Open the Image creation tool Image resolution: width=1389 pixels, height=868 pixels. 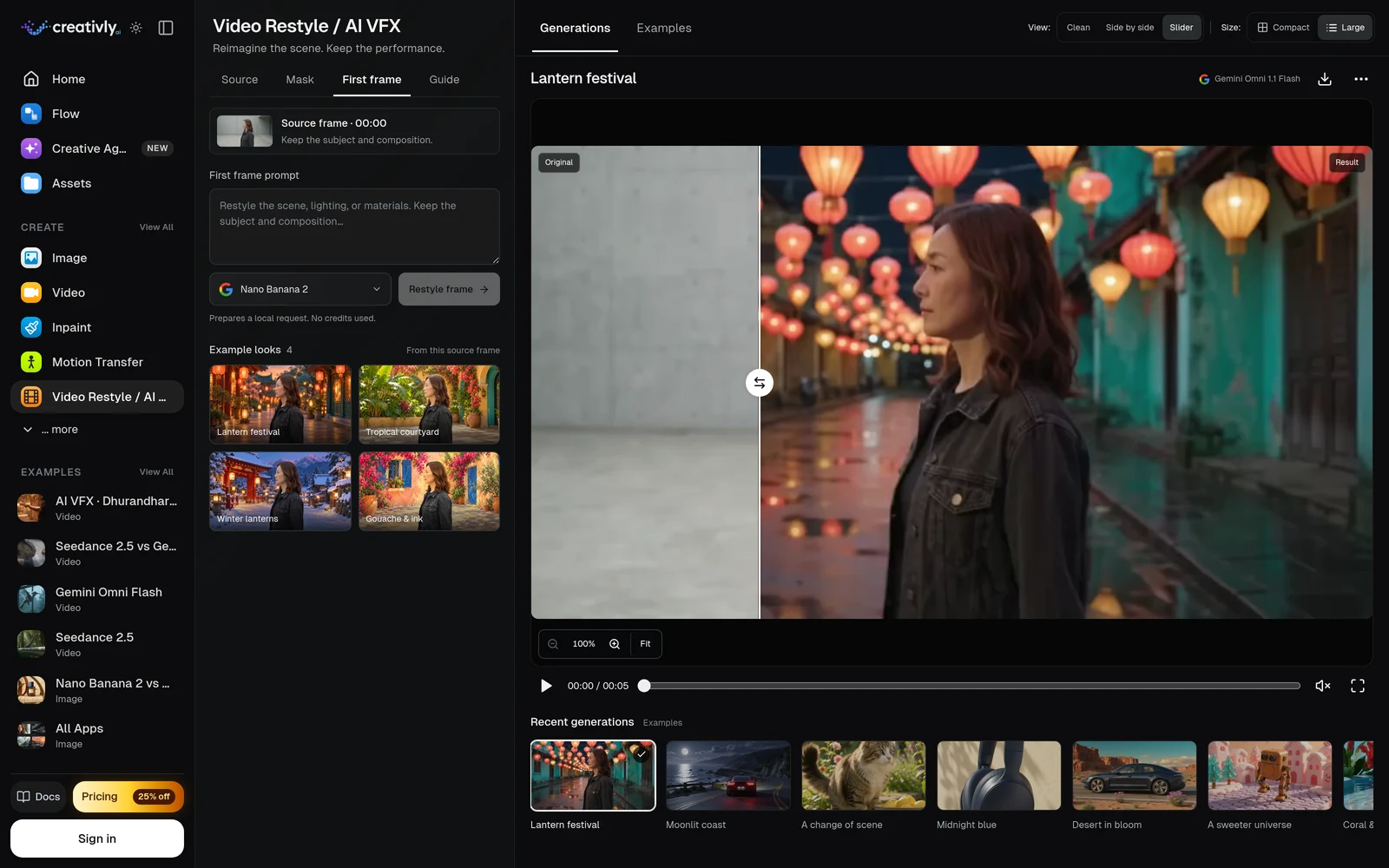[x=97, y=258]
